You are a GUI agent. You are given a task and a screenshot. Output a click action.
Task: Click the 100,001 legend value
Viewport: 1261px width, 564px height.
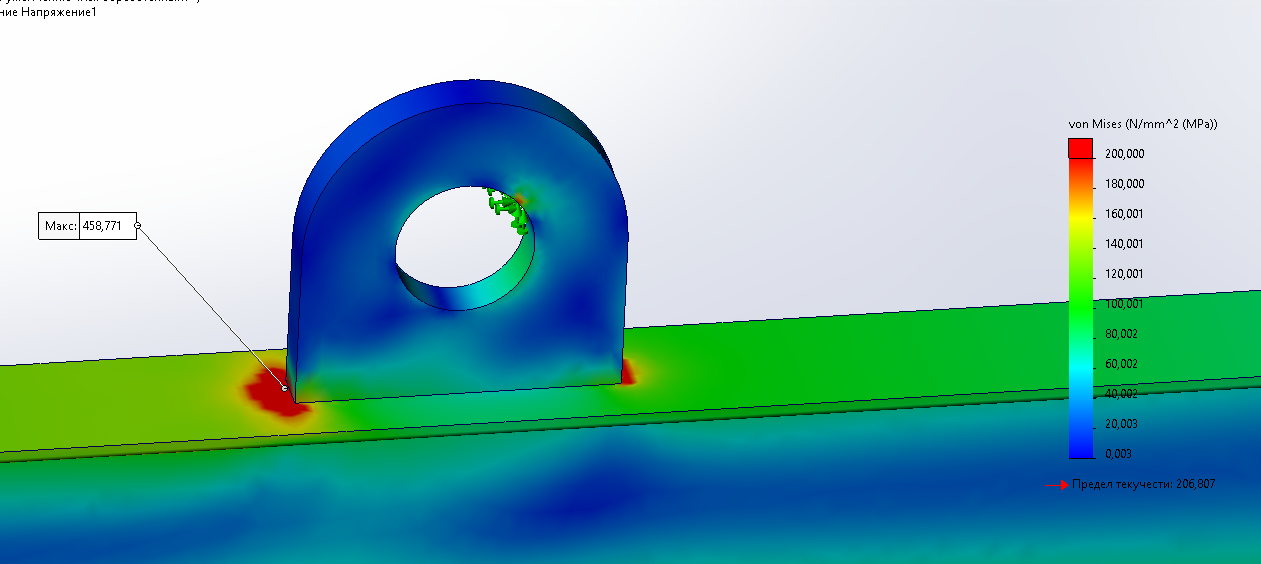pos(1123,304)
